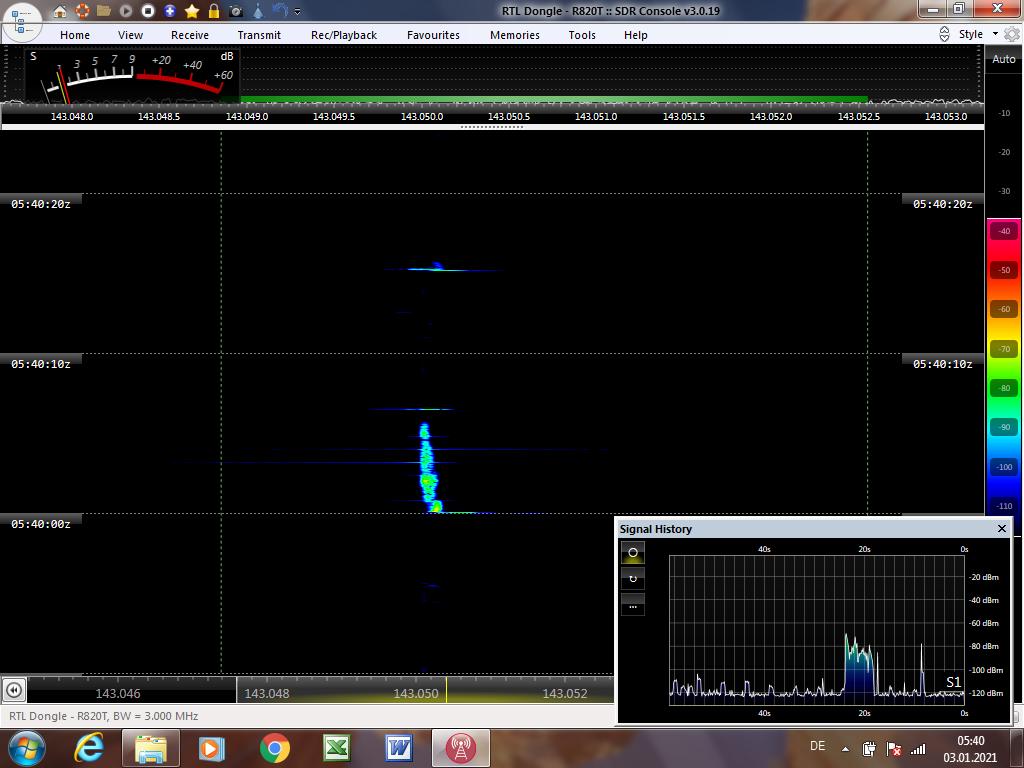Click the DE language indicator
Viewport: 1024px width, 768px height.
coord(817,746)
